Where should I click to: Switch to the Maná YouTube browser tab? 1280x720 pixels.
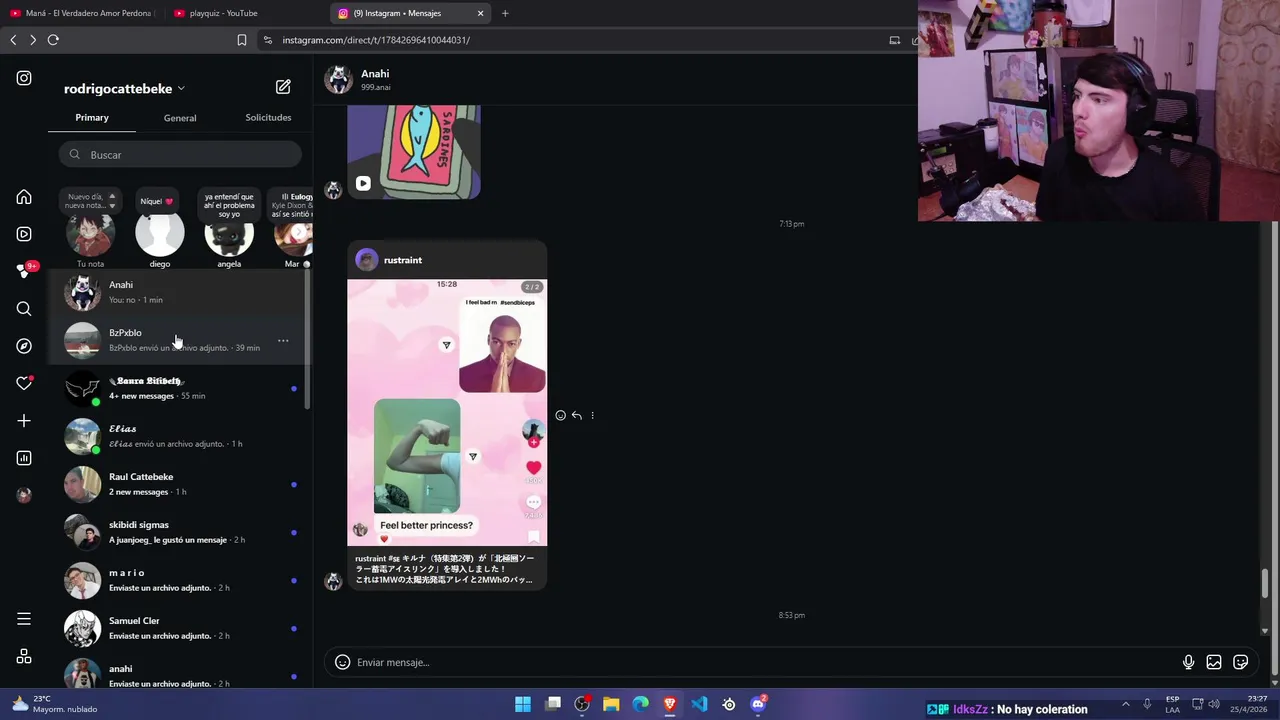(x=81, y=13)
